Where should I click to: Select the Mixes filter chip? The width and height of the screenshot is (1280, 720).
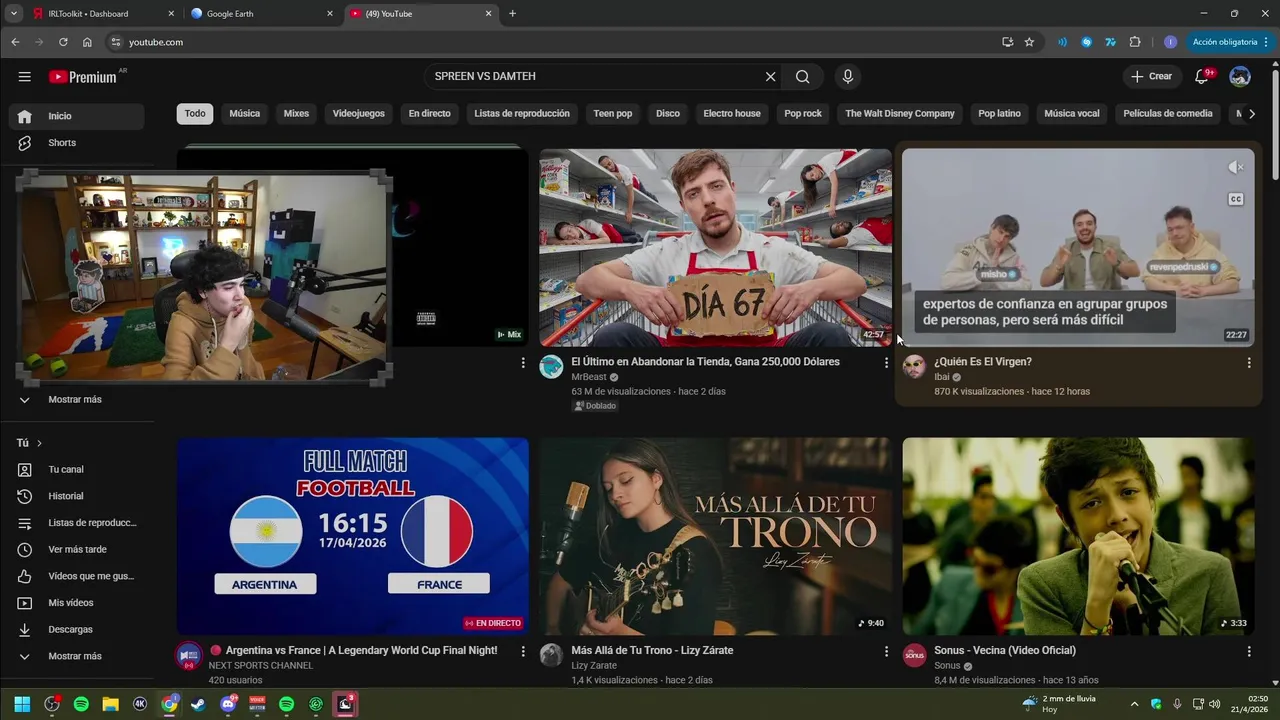296,114
